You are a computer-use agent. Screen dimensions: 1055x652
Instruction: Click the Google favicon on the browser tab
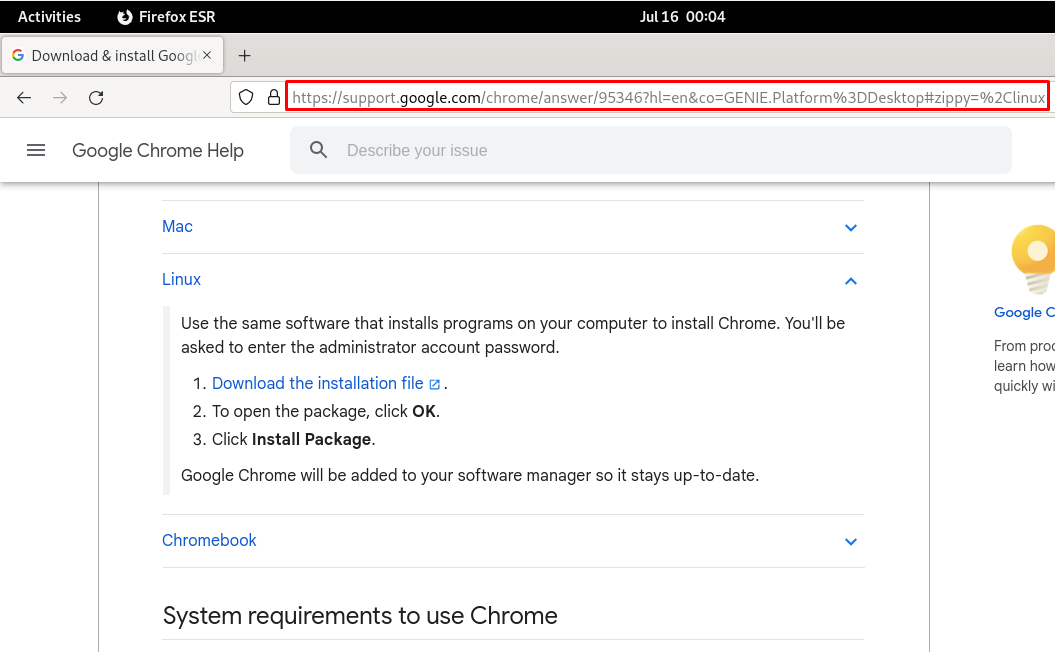click(x=17, y=56)
